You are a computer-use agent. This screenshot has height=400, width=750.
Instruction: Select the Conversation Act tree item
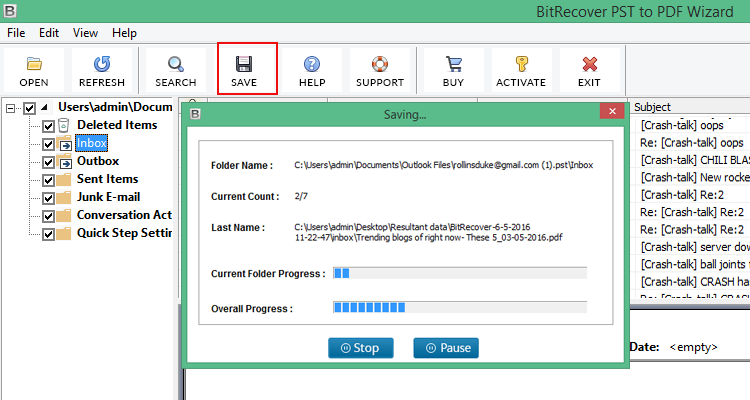pyautogui.click(x=124, y=215)
